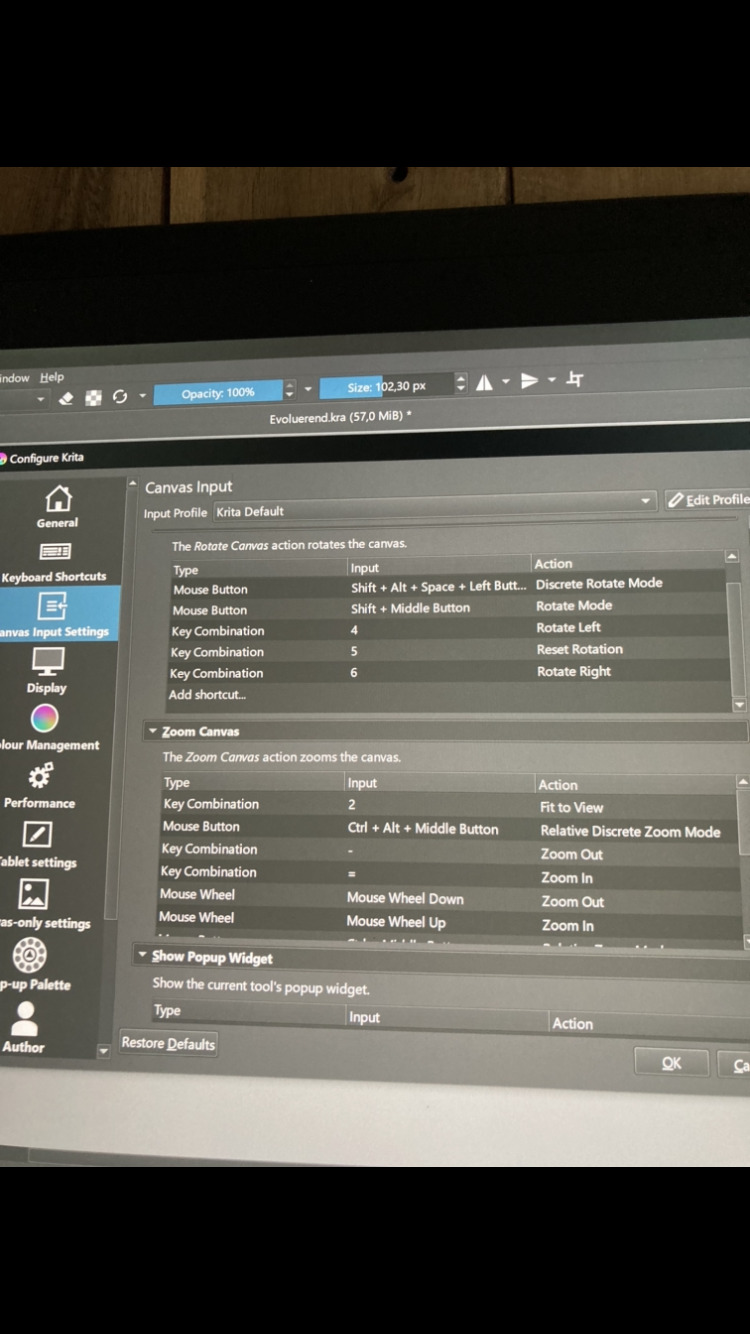Open the Performance settings page

[x=40, y=786]
